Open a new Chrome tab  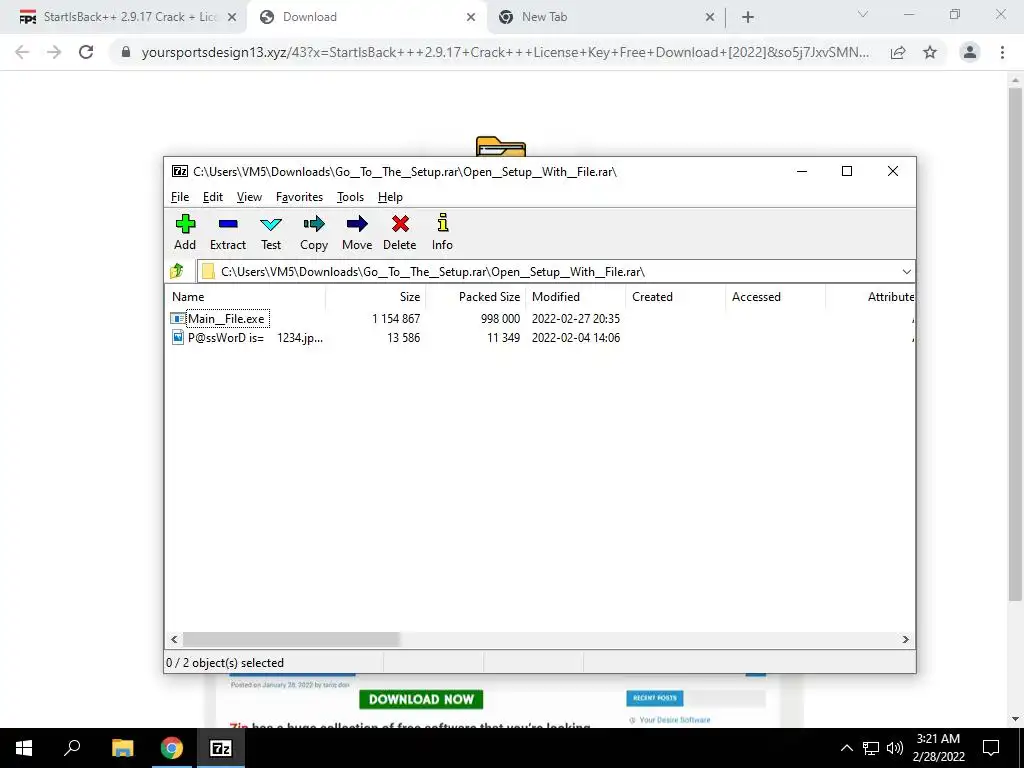coord(748,17)
